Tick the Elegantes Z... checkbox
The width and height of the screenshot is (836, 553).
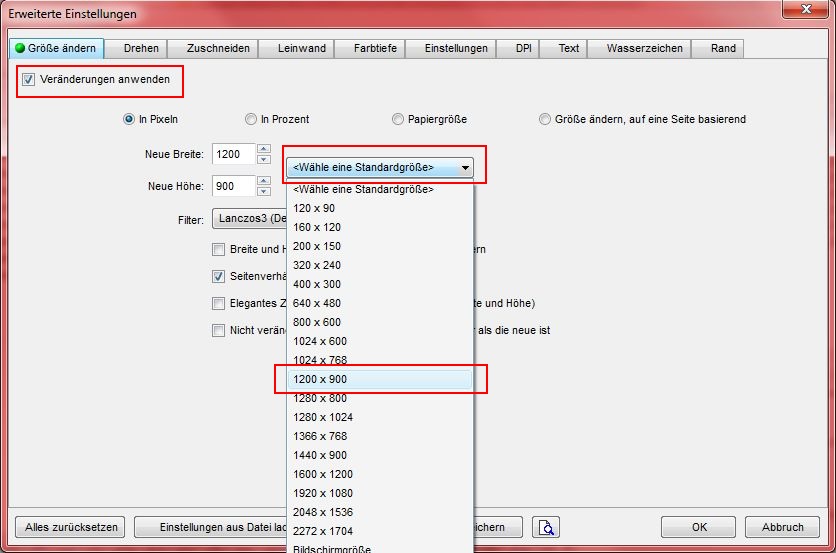point(218,303)
